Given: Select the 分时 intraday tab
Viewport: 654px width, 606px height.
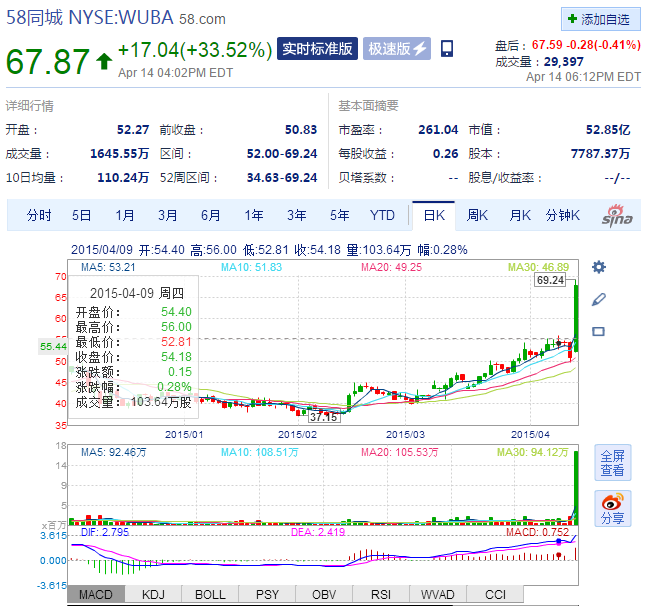Looking at the screenshot, I should (39, 215).
